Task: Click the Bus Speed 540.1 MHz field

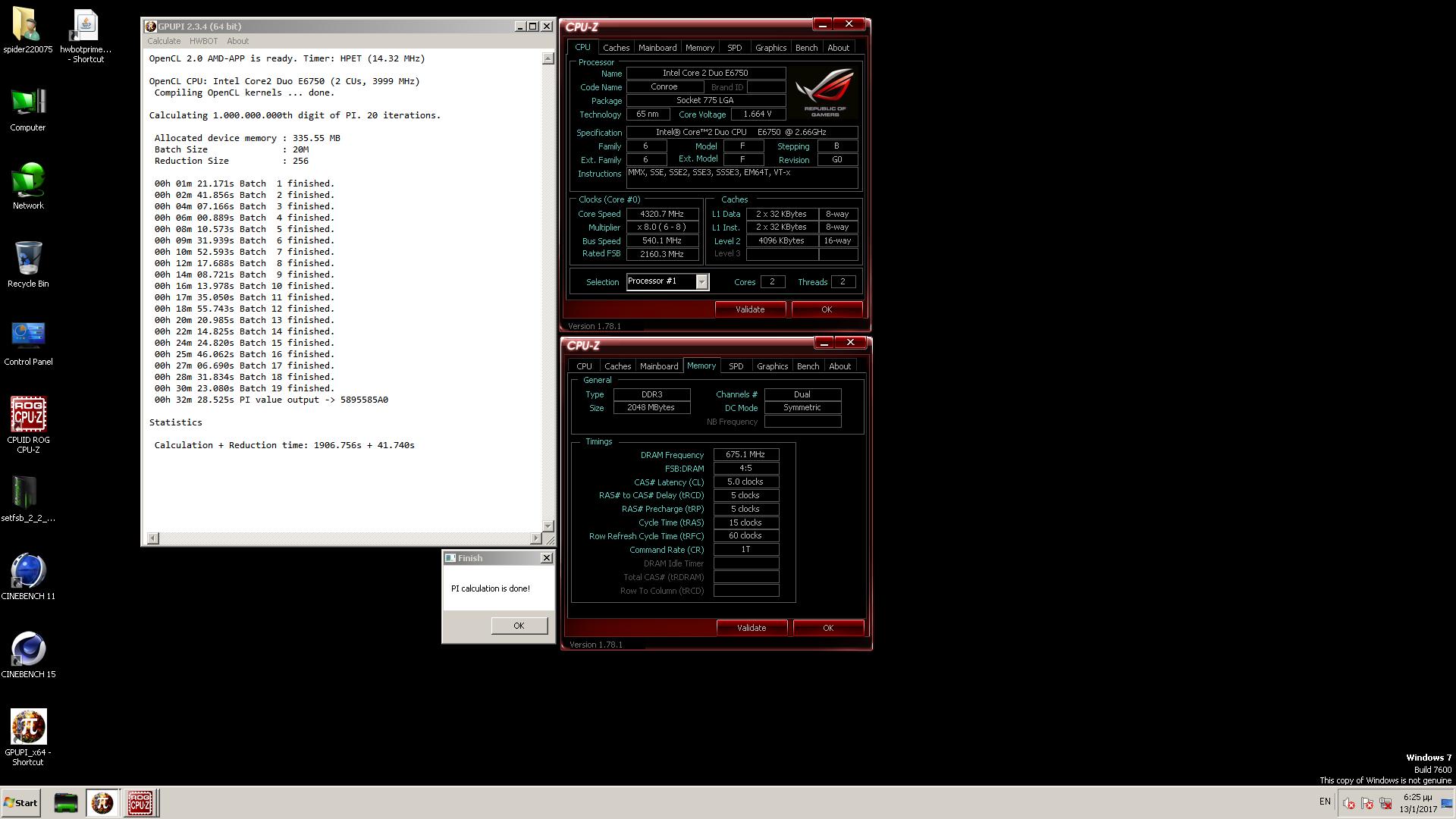Action: click(x=662, y=241)
